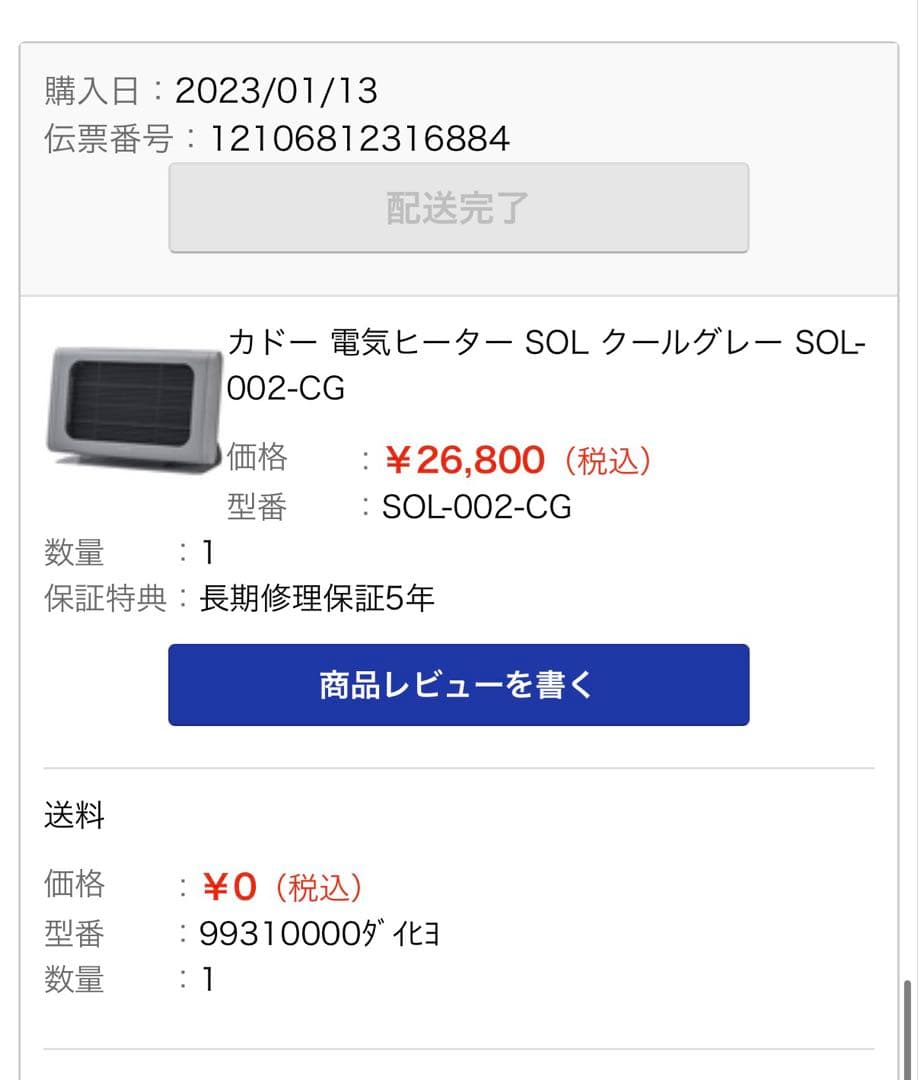Click the heater product thumbnail image

point(130,410)
